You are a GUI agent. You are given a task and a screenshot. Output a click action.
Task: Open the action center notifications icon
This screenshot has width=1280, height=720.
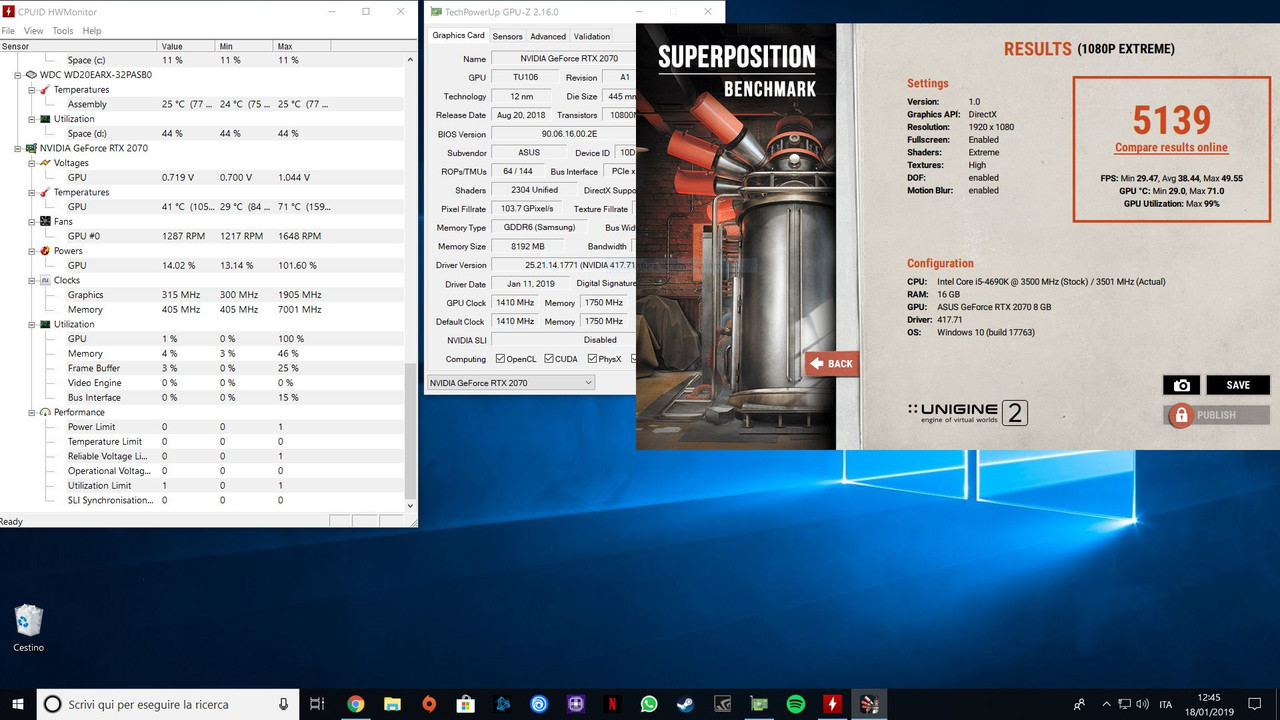(x=1255, y=704)
